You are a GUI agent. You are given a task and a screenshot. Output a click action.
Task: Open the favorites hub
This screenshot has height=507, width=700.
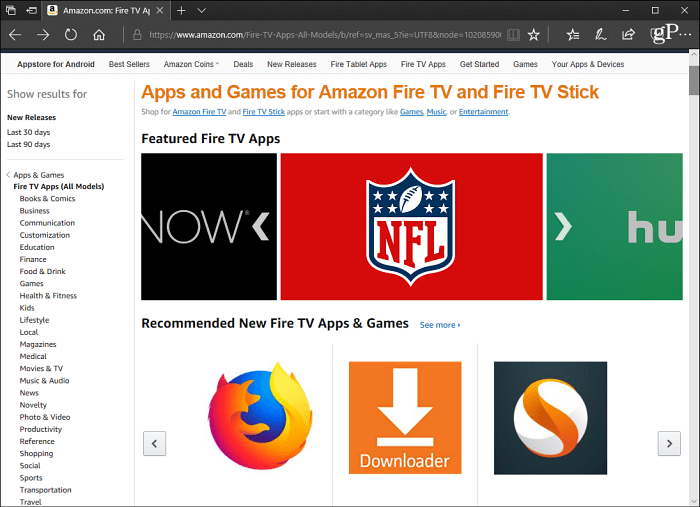click(x=573, y=35)
